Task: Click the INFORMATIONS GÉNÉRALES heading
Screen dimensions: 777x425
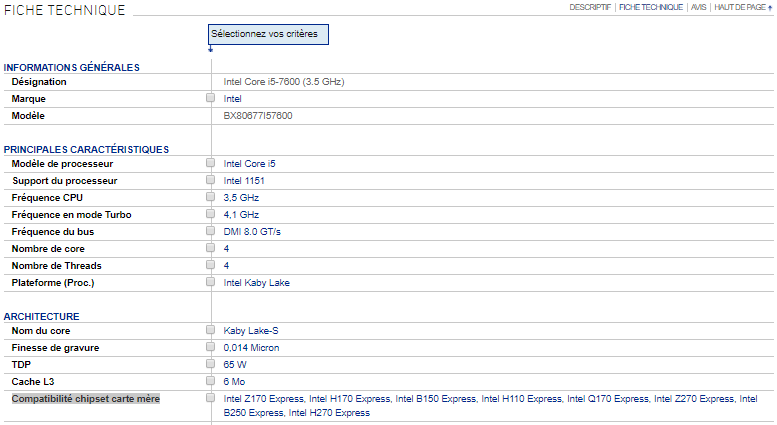Action: coord(72,67)
